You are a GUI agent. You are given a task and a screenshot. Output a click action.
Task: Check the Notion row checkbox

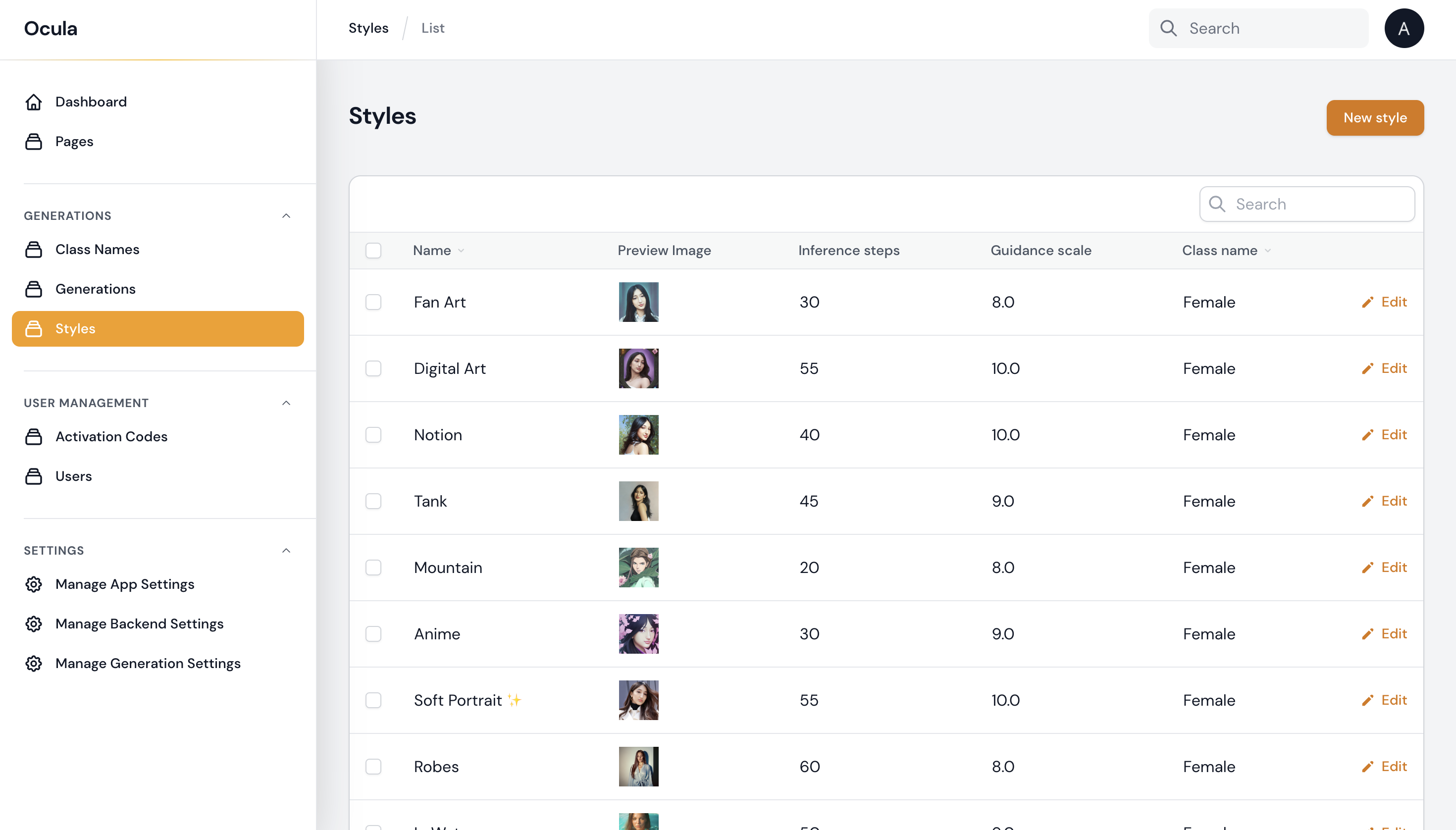(x=373, y=435)
